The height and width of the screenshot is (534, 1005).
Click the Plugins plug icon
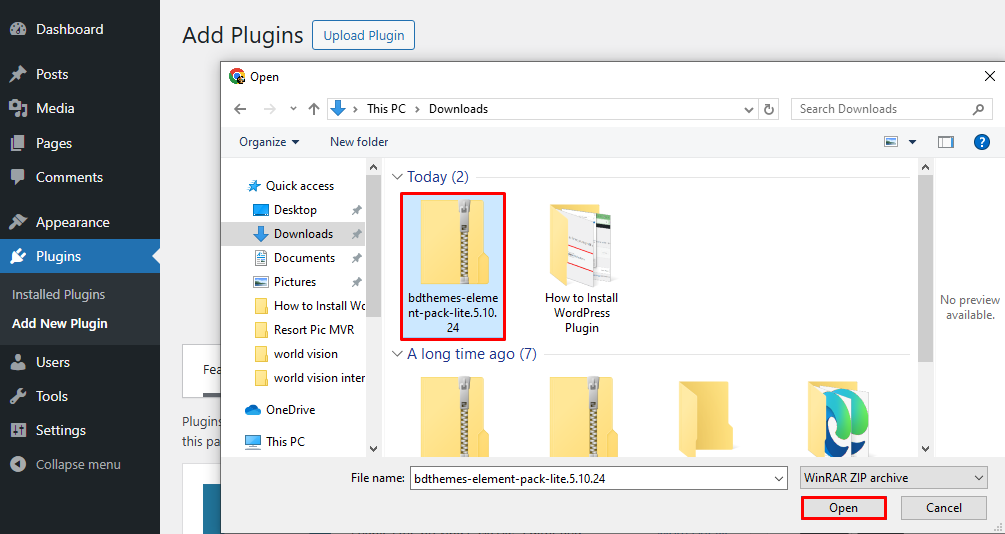click(18, 256)
